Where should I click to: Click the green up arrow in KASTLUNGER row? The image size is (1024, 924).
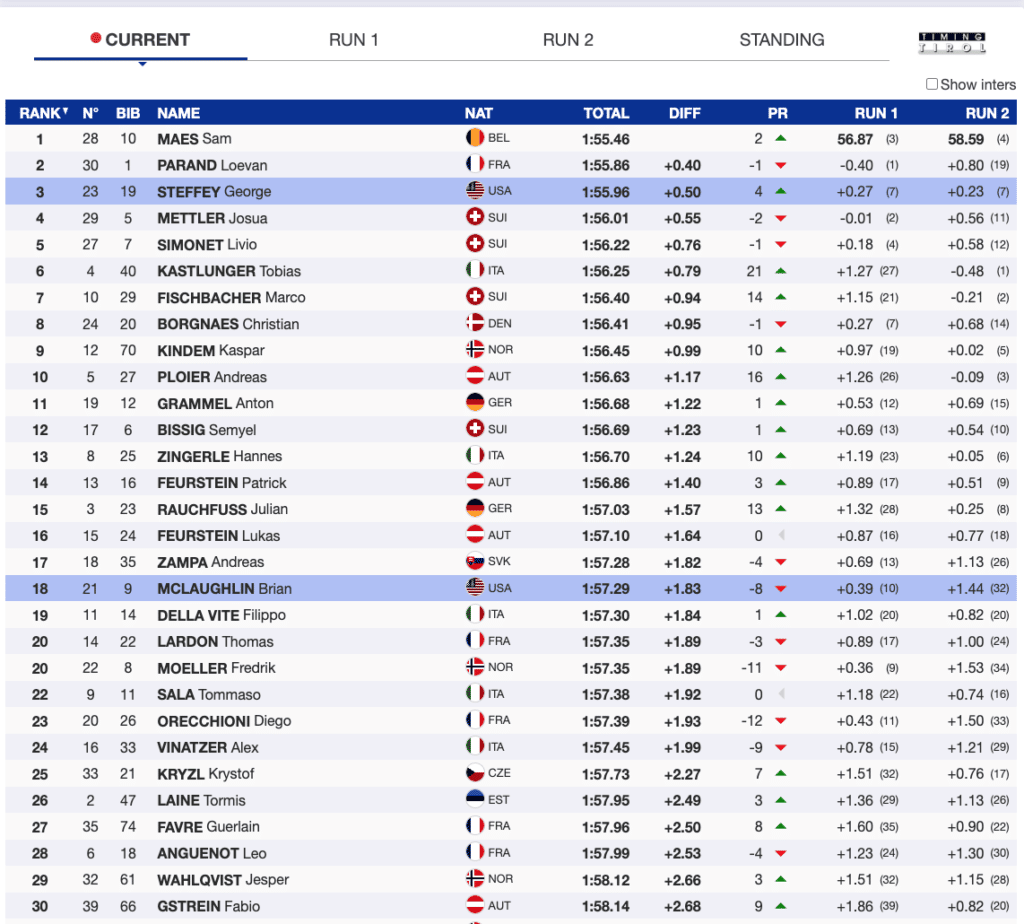coord(781,271)
